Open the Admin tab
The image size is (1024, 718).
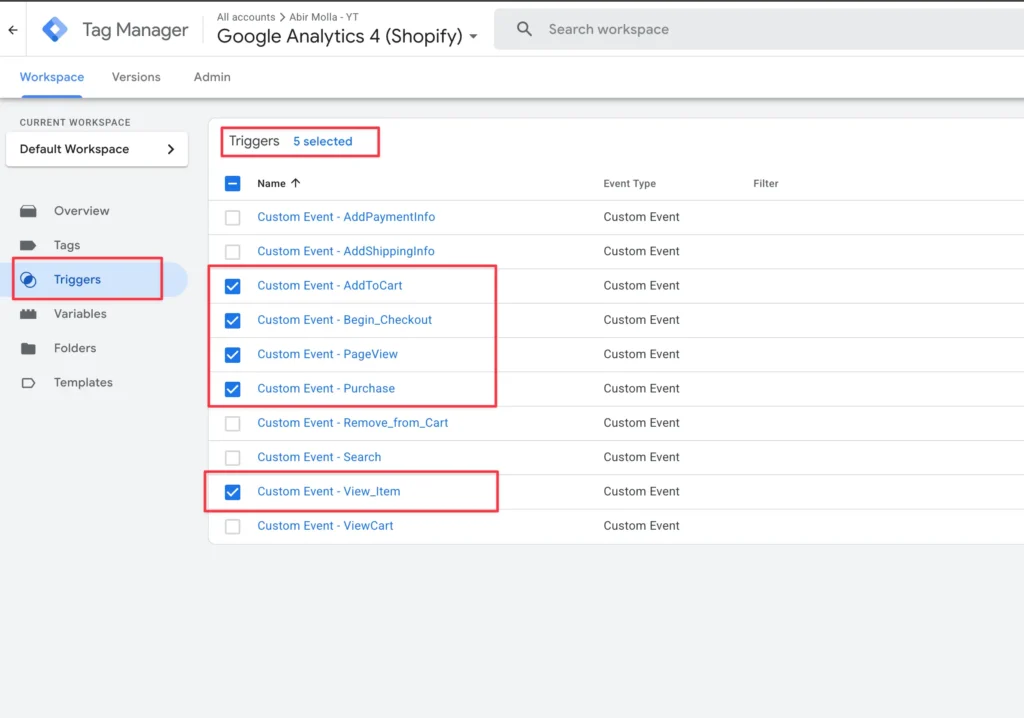(211, 77)
